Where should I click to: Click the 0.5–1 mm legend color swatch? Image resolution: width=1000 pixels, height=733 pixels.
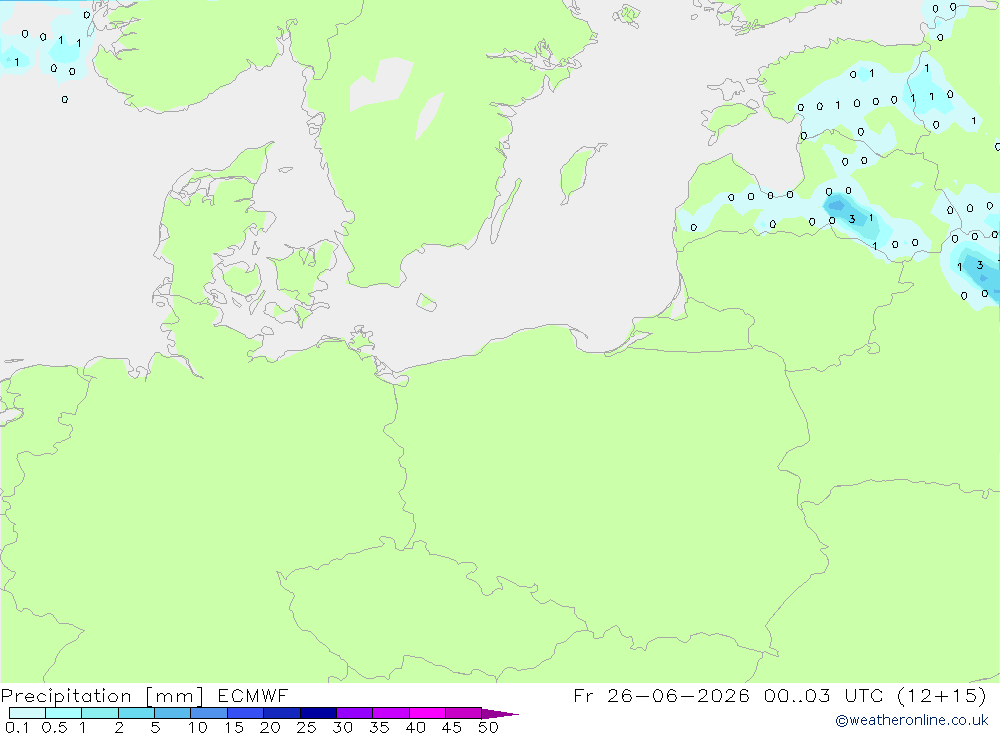click(x=64, y=713)
